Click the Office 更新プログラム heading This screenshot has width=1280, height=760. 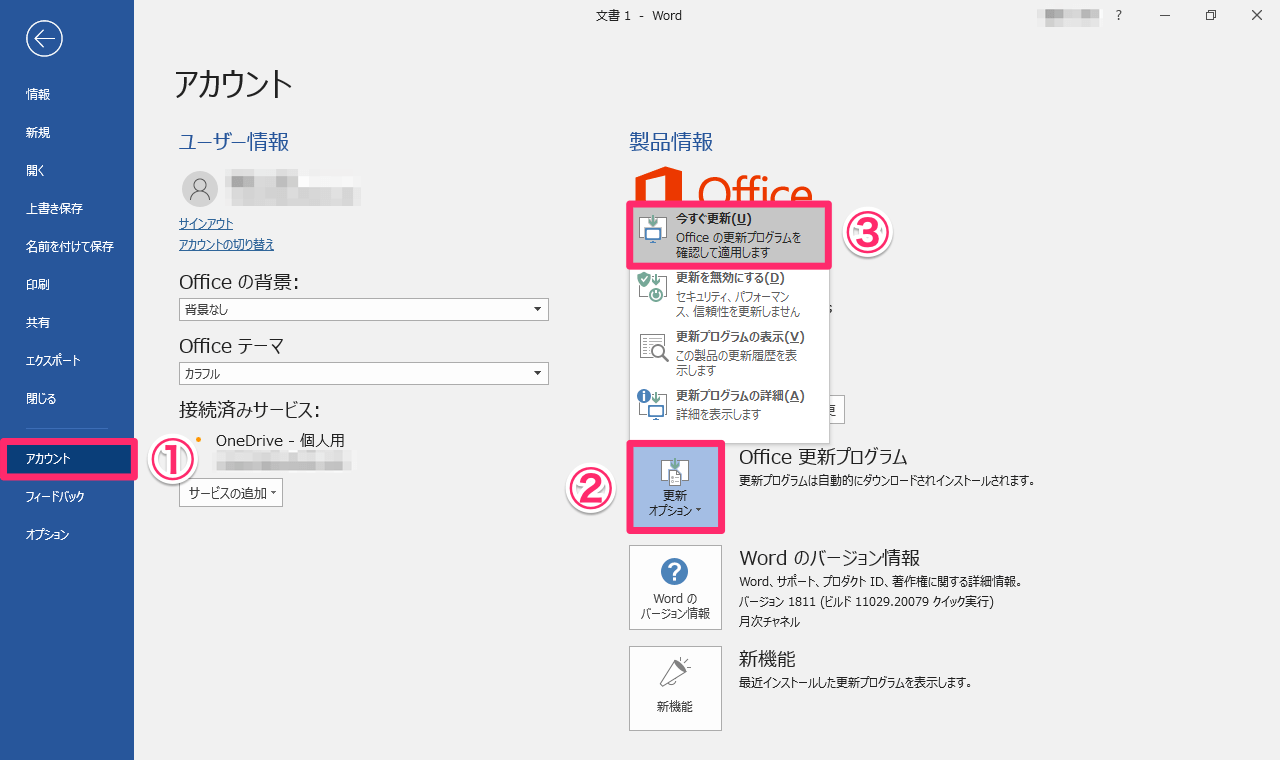click(823, 457)
